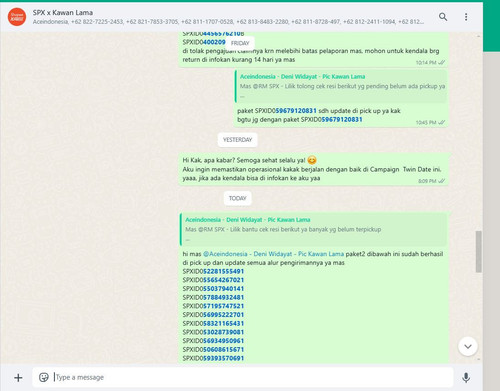Open tracking number SPXID056934950961
The height and width of the screenshot is (391, 500).
click(213, 341)
